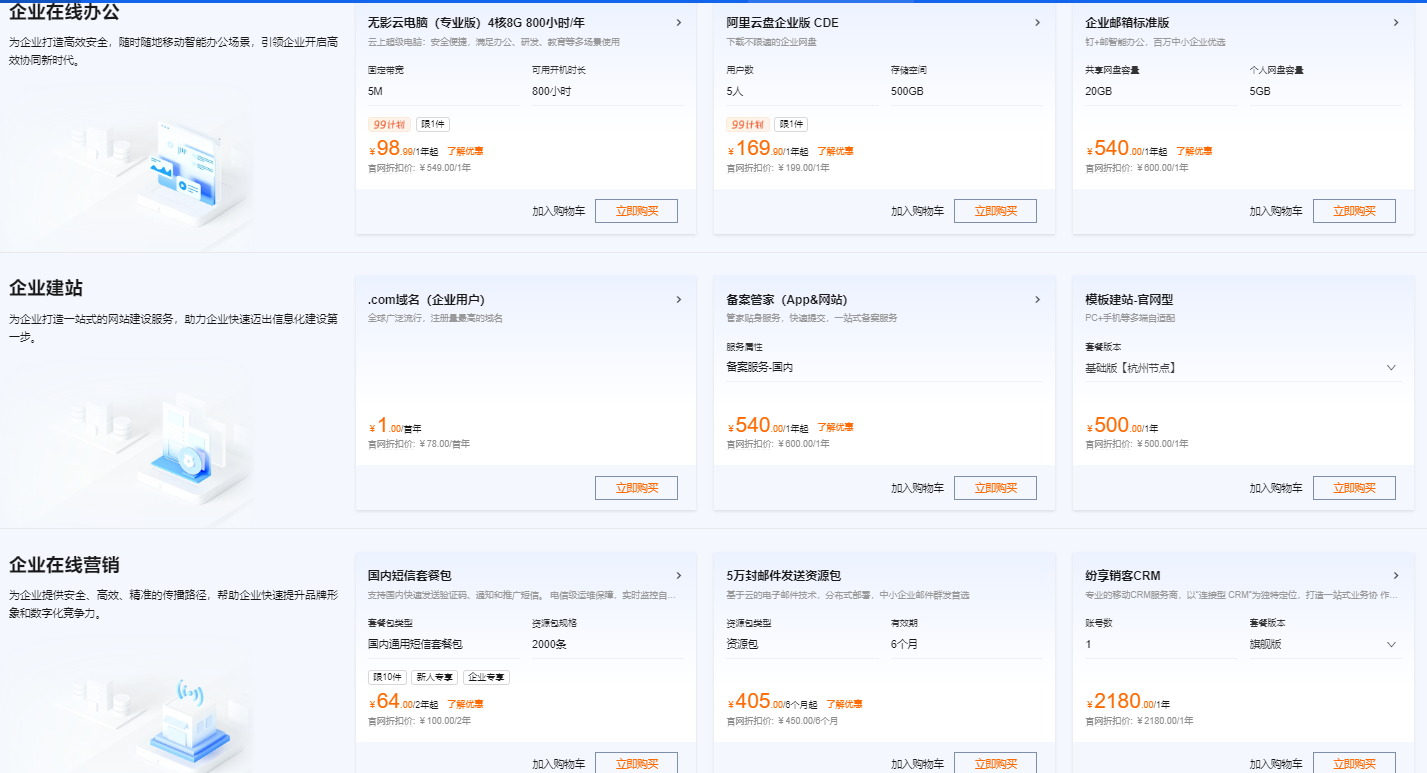The height and width of the screenshot is (773, 1427).
Task: Add 阿里云盘企业版 CDE to cart
Action: pos(917,211)
